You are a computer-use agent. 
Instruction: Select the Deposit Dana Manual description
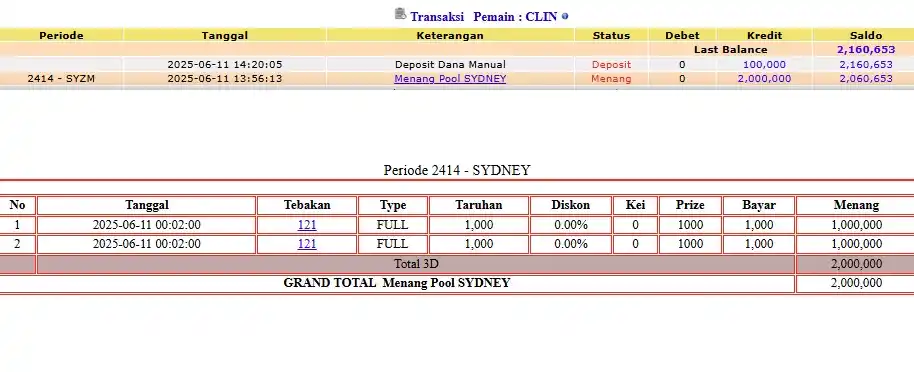(x=450, y=65)
